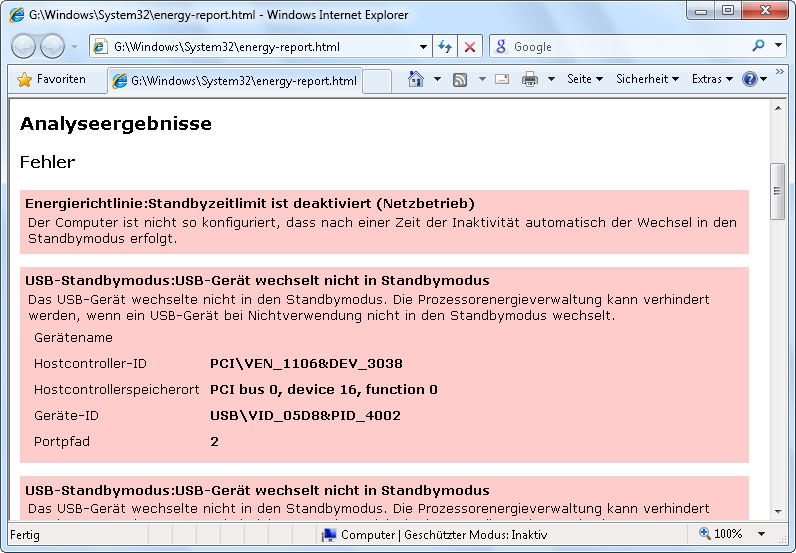Expand the zoom level dropdown arrow
The image size is (796, 553).
point(762,535)
